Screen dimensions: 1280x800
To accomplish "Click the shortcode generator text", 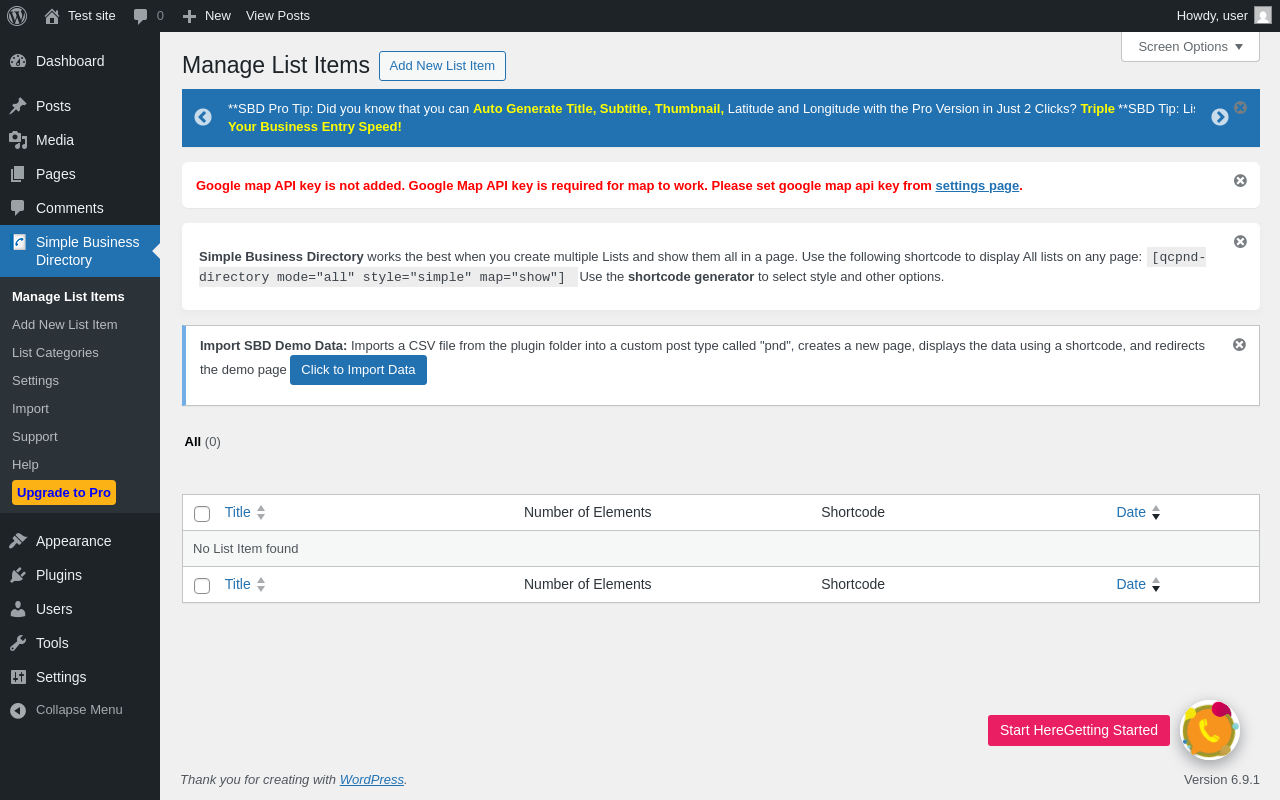I will 691,276.
